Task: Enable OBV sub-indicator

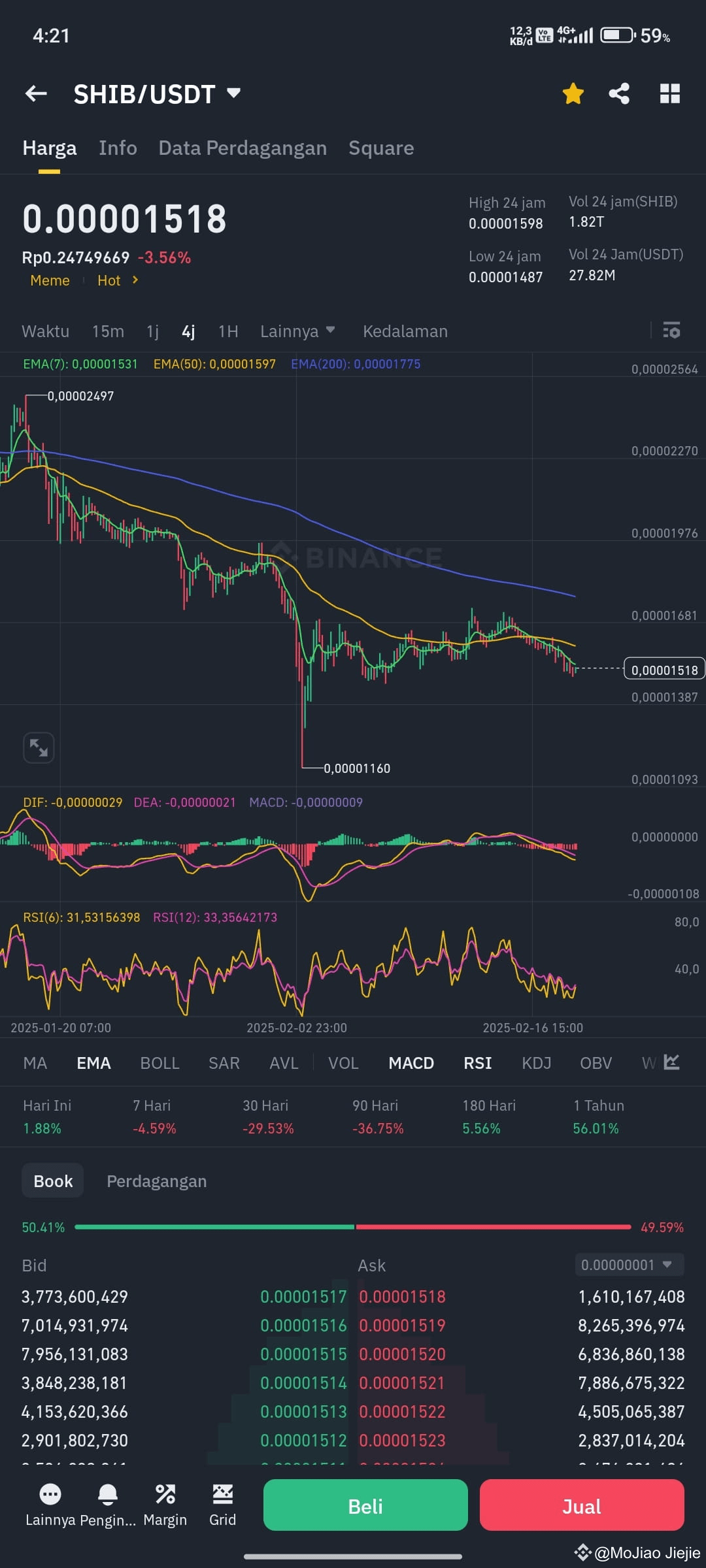Action: tap(596, 1063)
